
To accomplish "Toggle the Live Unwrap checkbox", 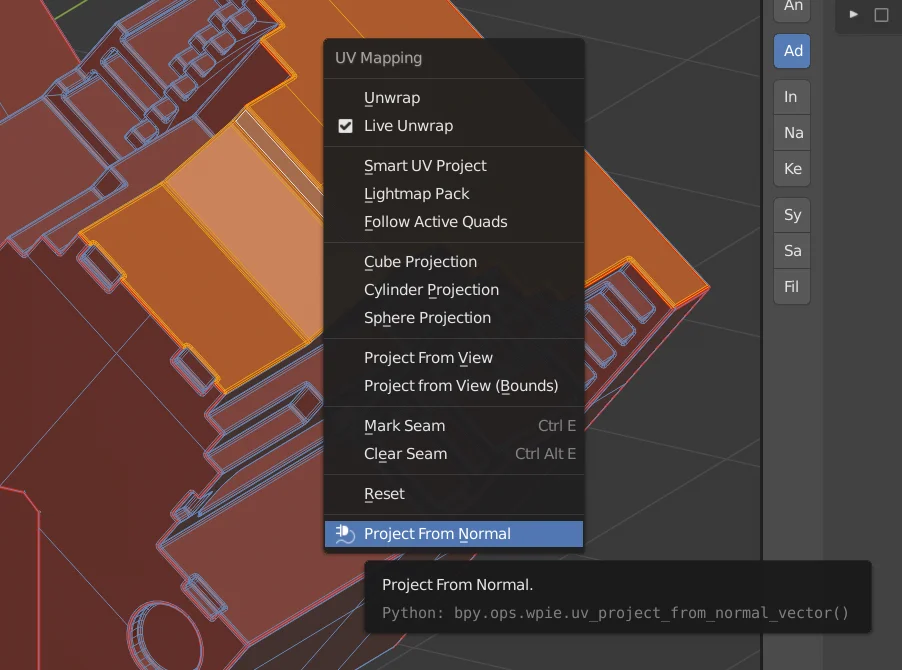I will pos(345,126).
